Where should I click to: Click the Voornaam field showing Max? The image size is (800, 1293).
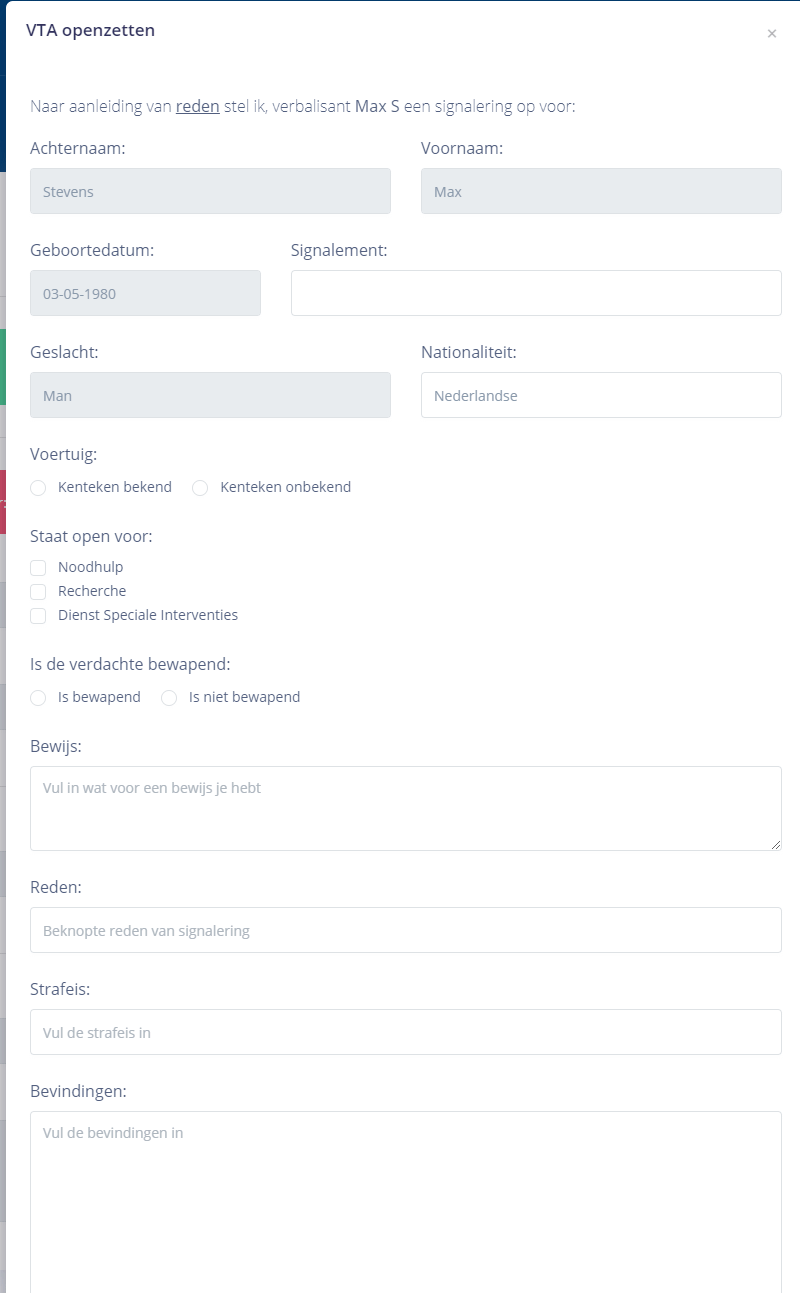(601, 191)
